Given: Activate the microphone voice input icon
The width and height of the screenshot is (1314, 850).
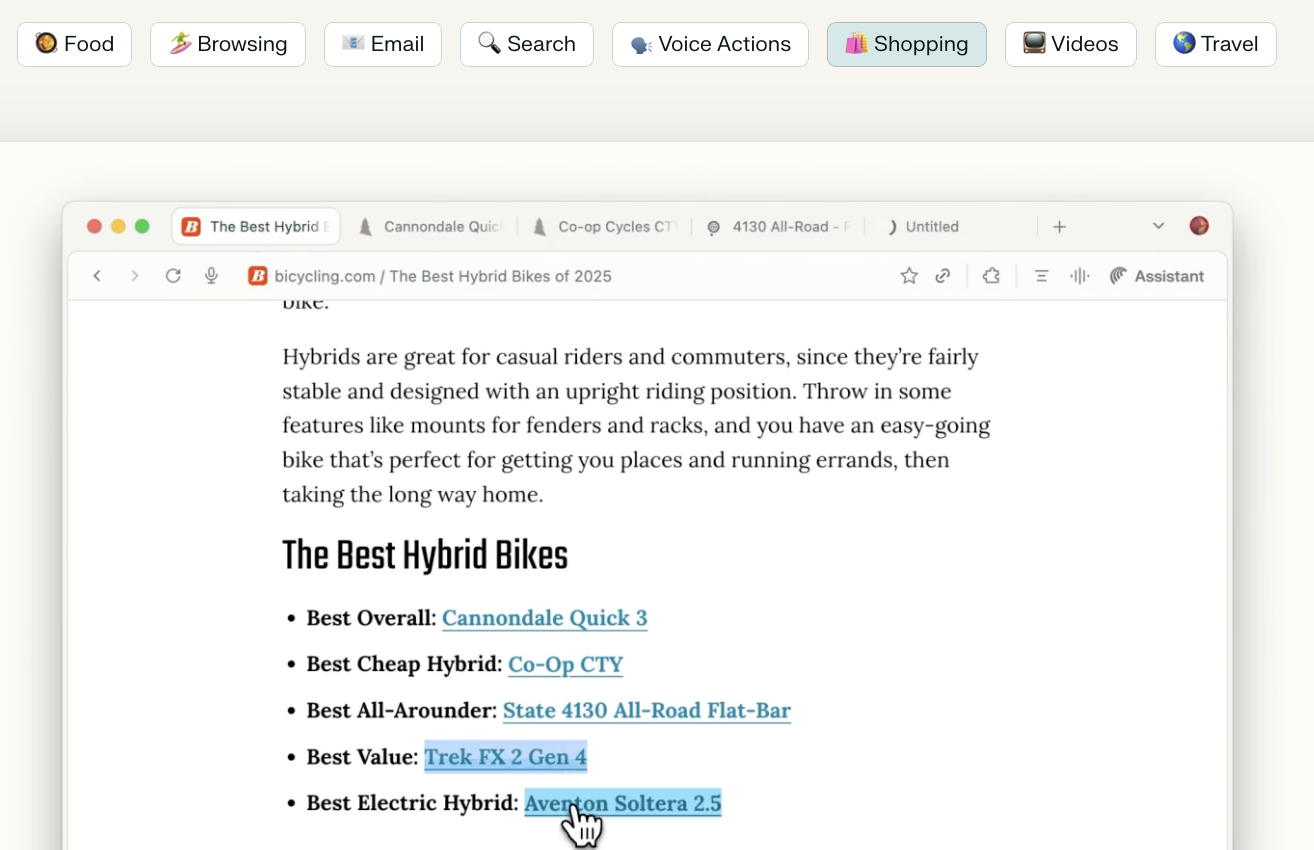Looking at the screenshot, I should tap(211, 276).
